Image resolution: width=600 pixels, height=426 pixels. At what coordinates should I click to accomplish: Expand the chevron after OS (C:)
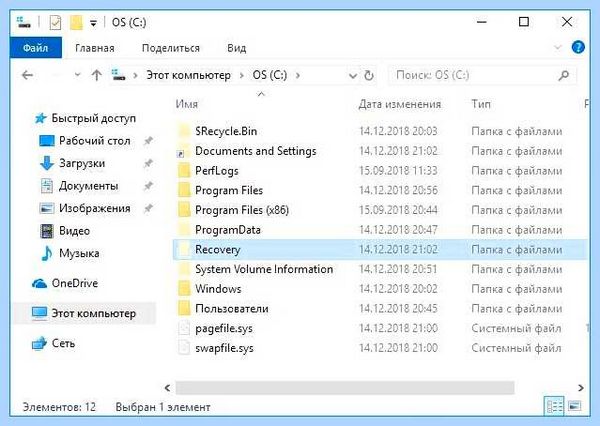tap(298, 75)
